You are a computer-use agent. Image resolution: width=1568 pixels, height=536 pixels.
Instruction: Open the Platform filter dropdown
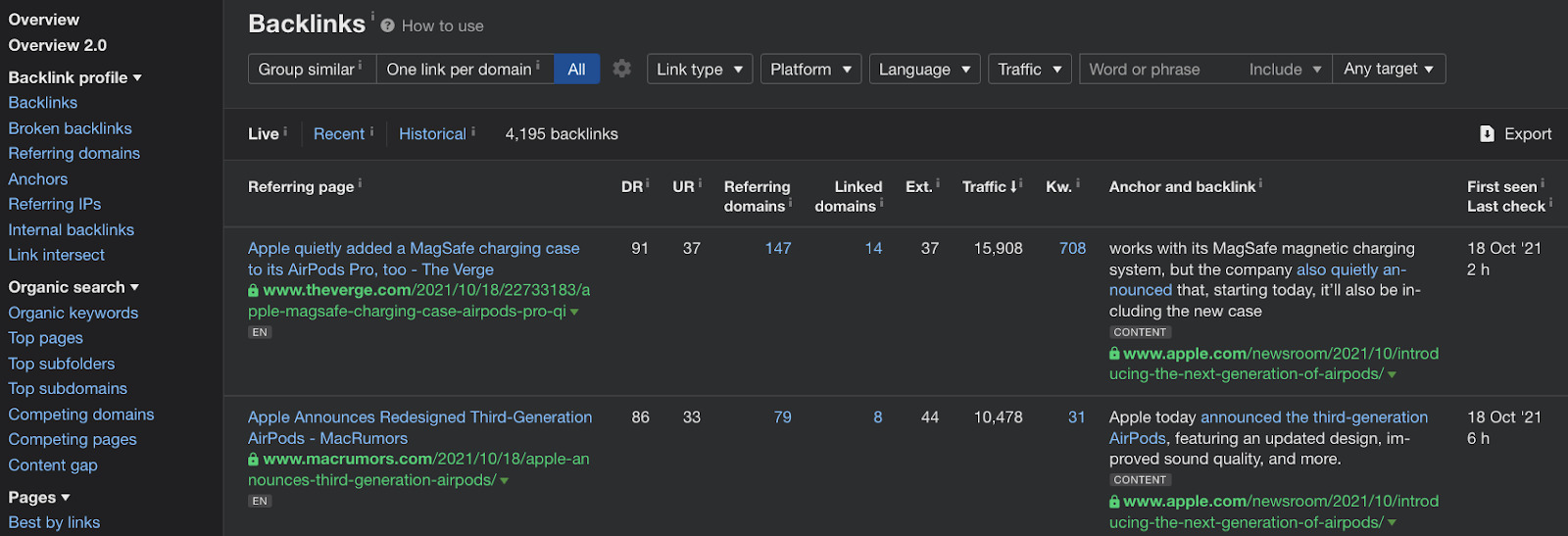tap(810, 70)
